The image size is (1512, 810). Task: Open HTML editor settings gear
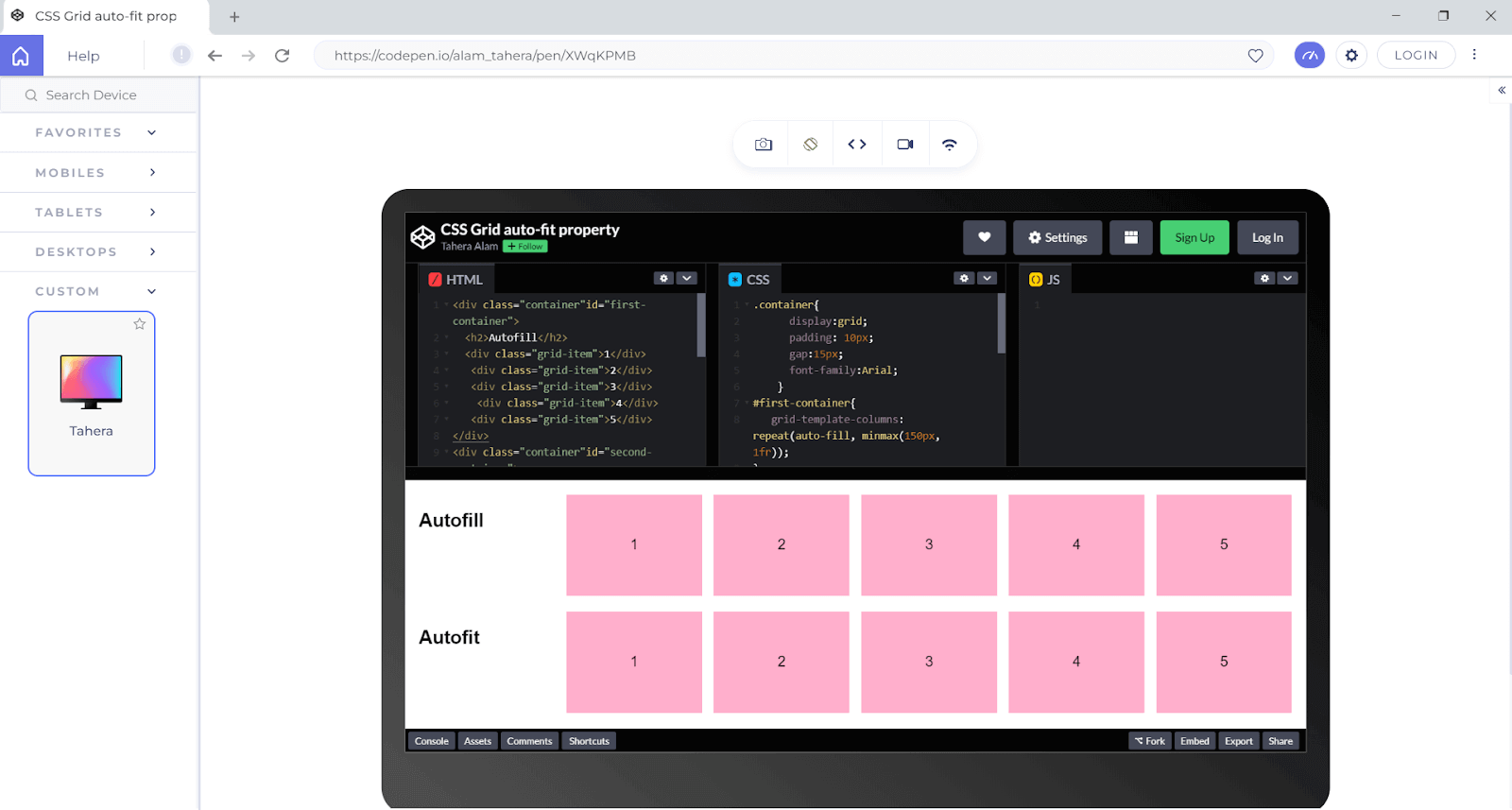664,278
